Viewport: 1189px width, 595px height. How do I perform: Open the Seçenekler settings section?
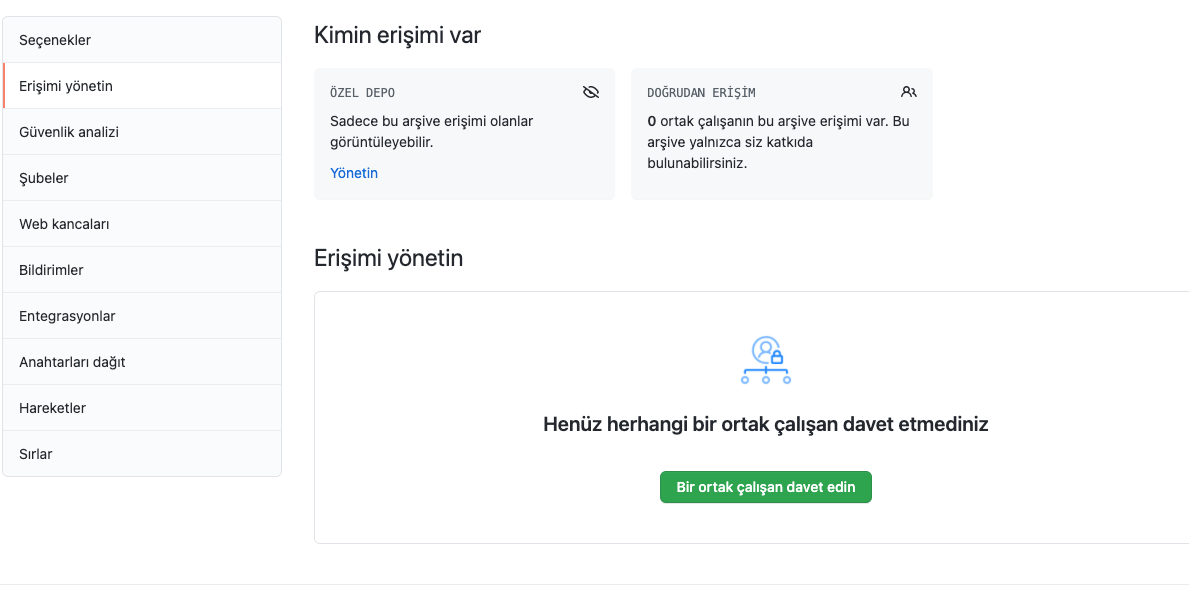click(55, 40)
